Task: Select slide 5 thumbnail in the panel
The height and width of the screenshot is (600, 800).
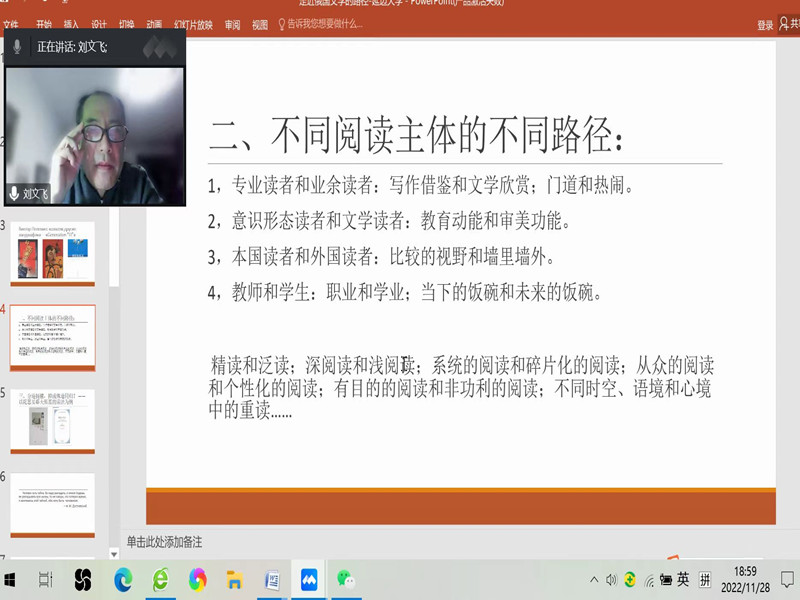Action: (52, 418)
